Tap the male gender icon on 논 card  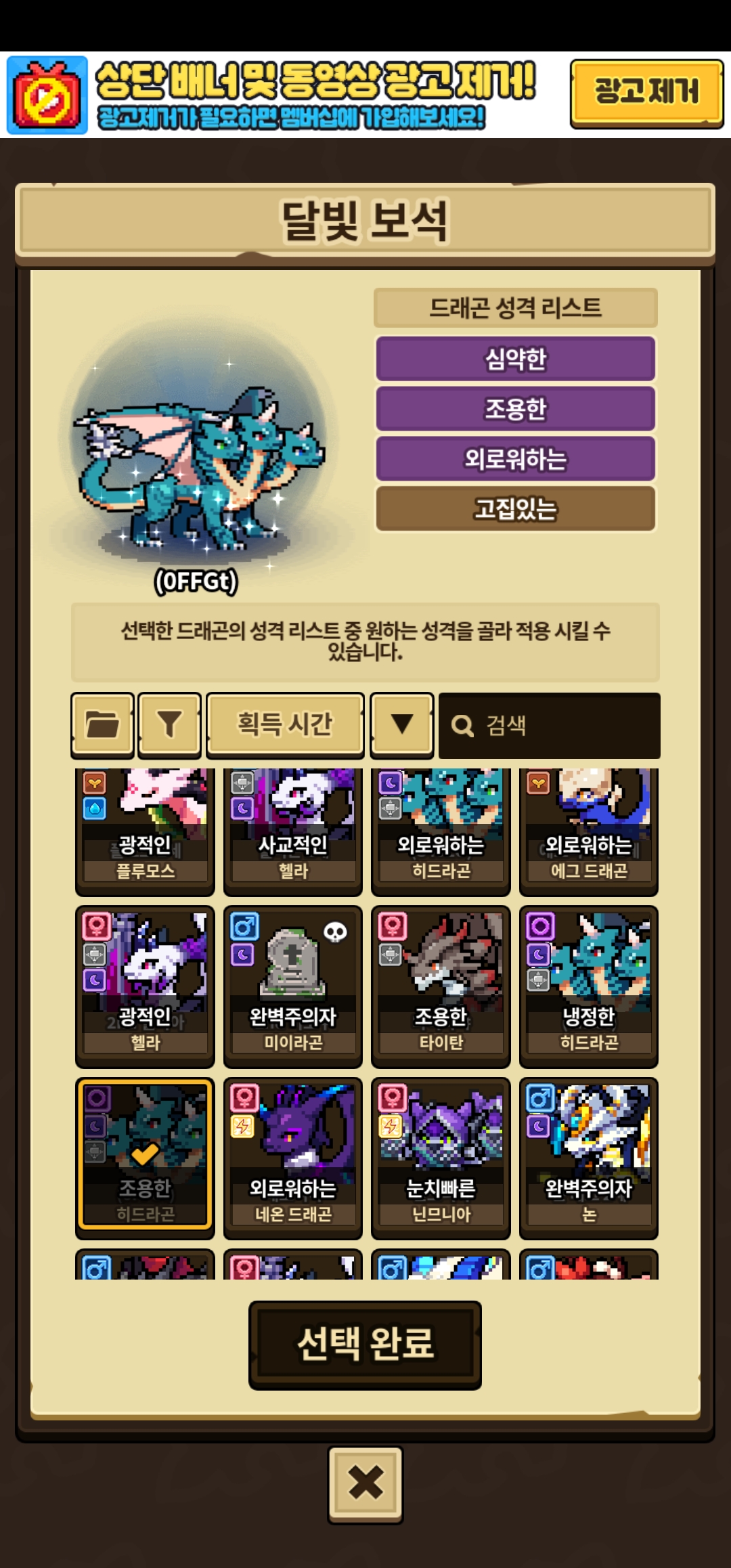pyautogui.click(x=540, y=1098)
